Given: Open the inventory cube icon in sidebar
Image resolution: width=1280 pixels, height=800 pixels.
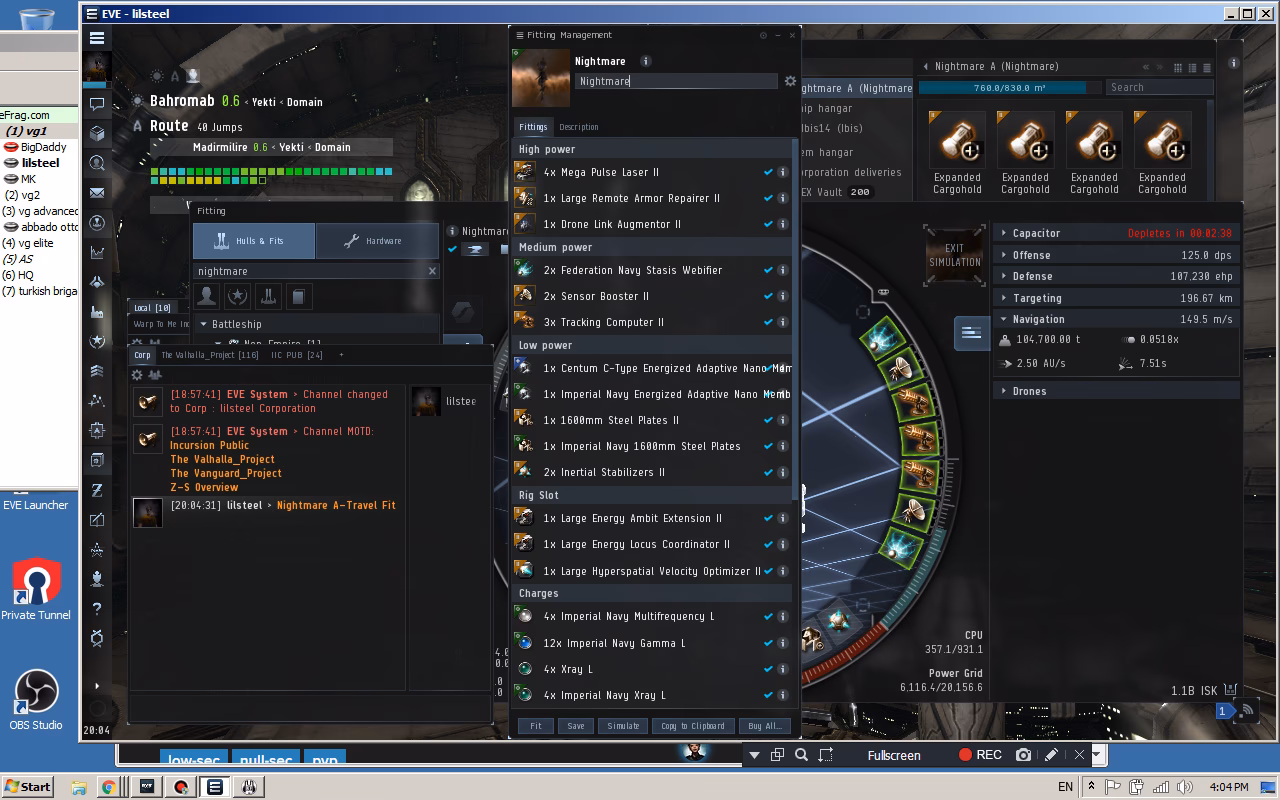Looking at the screenshot, I should coord(96,130).
